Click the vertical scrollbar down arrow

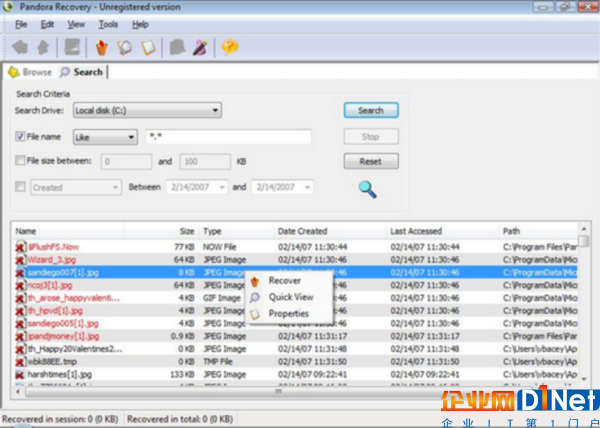(x=584, y=379)
